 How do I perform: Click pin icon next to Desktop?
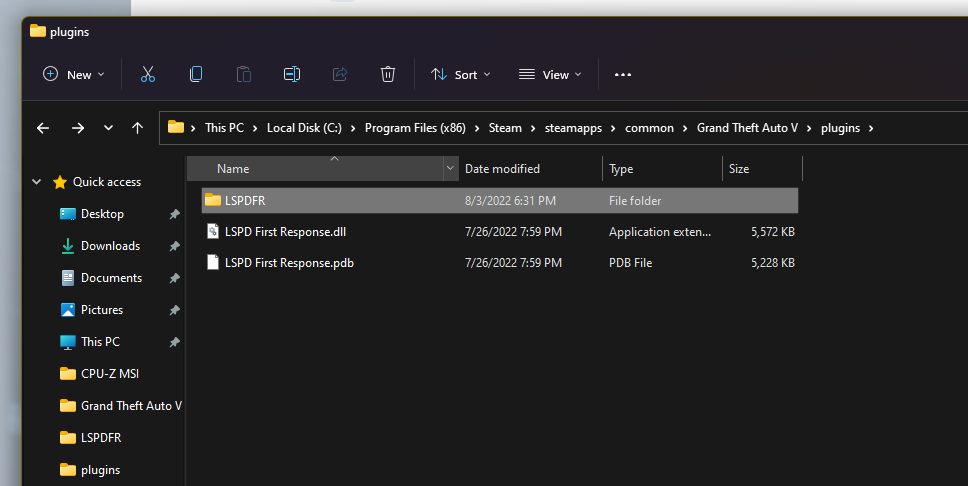click(175, 214)
